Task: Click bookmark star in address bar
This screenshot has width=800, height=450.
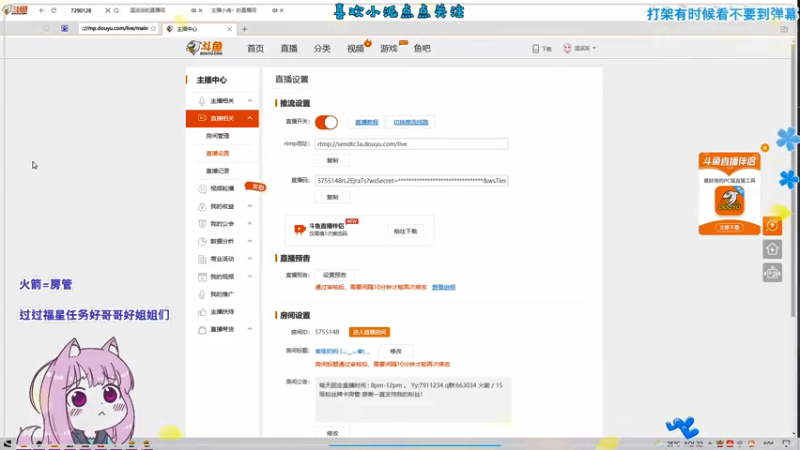Action: tap(154, 29)
